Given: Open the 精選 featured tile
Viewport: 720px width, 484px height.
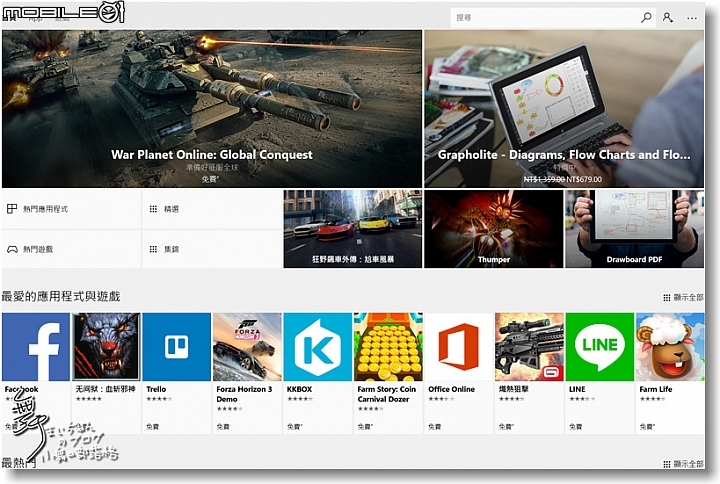Looking at the screenshot, I should pyautogui.click(x=212, y=209).
